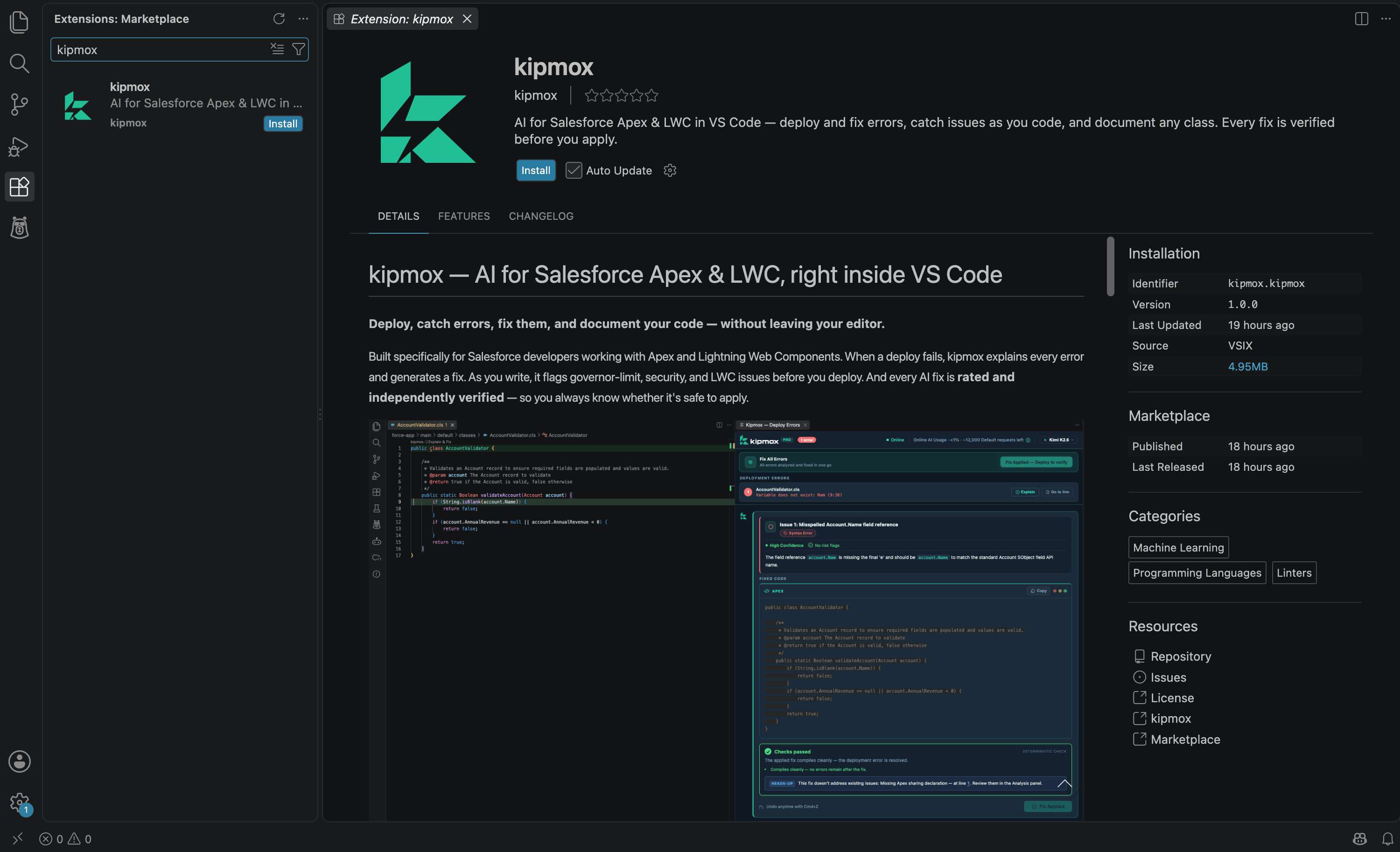Click the extension rating stars
Image resolution: width=1400 pixels, height=852 pixels.
point(621,96)
